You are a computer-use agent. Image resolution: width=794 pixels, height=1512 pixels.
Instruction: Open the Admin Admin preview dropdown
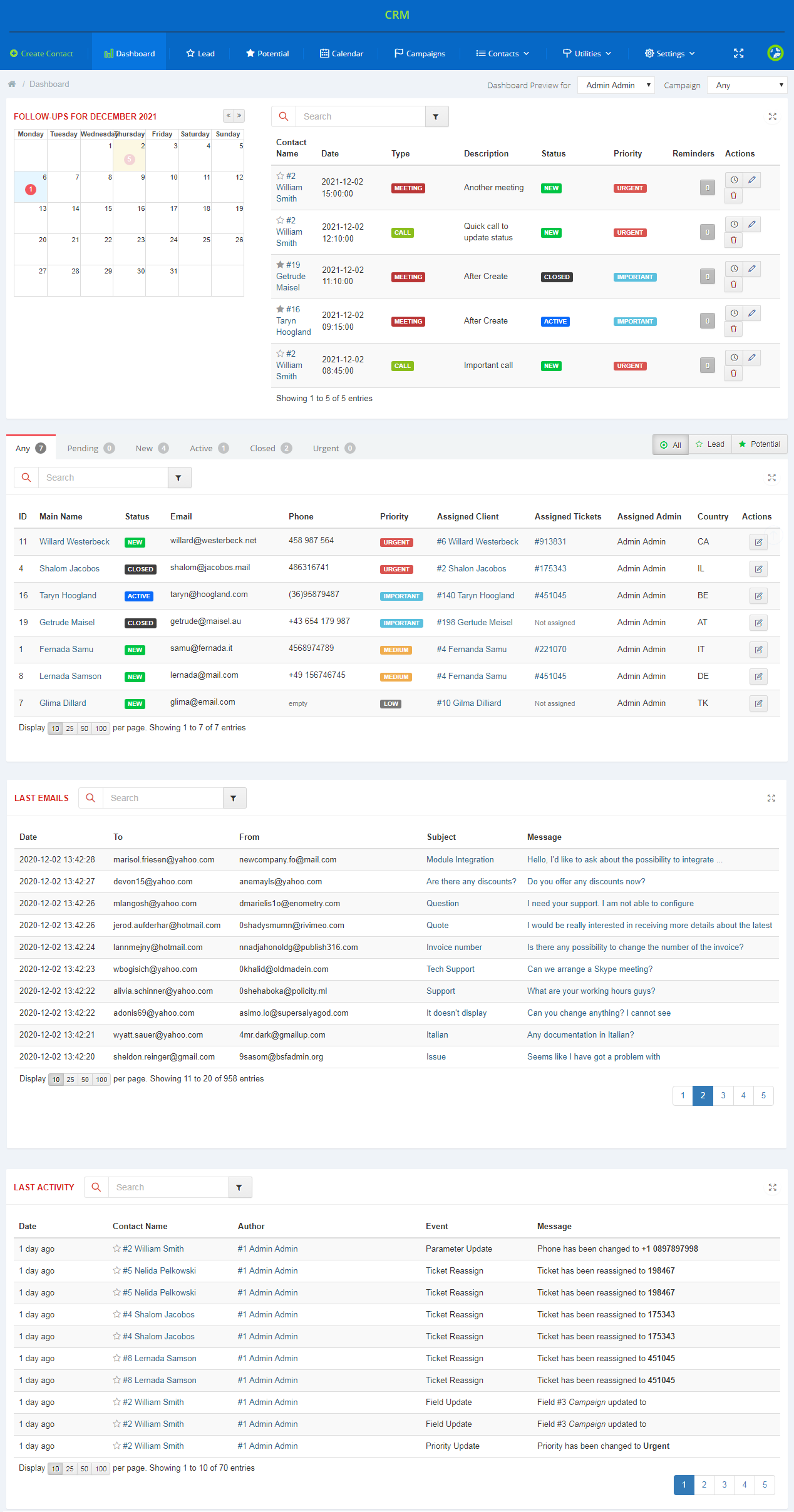(x=616, y=85)
